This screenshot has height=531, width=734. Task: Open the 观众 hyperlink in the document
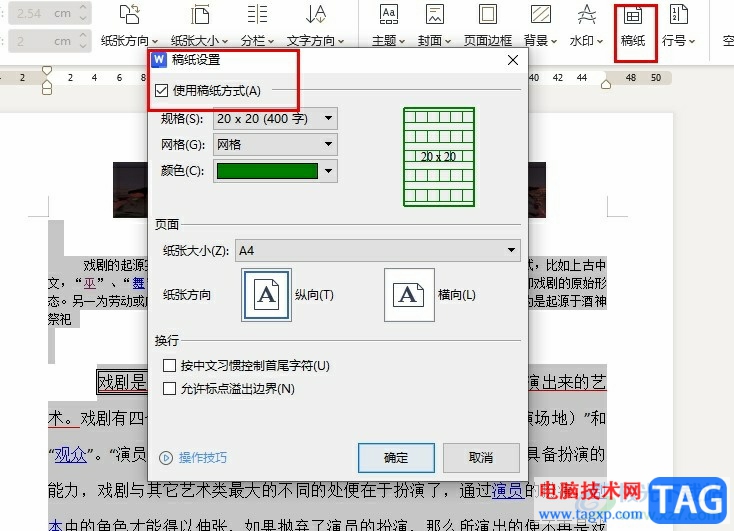71,455
